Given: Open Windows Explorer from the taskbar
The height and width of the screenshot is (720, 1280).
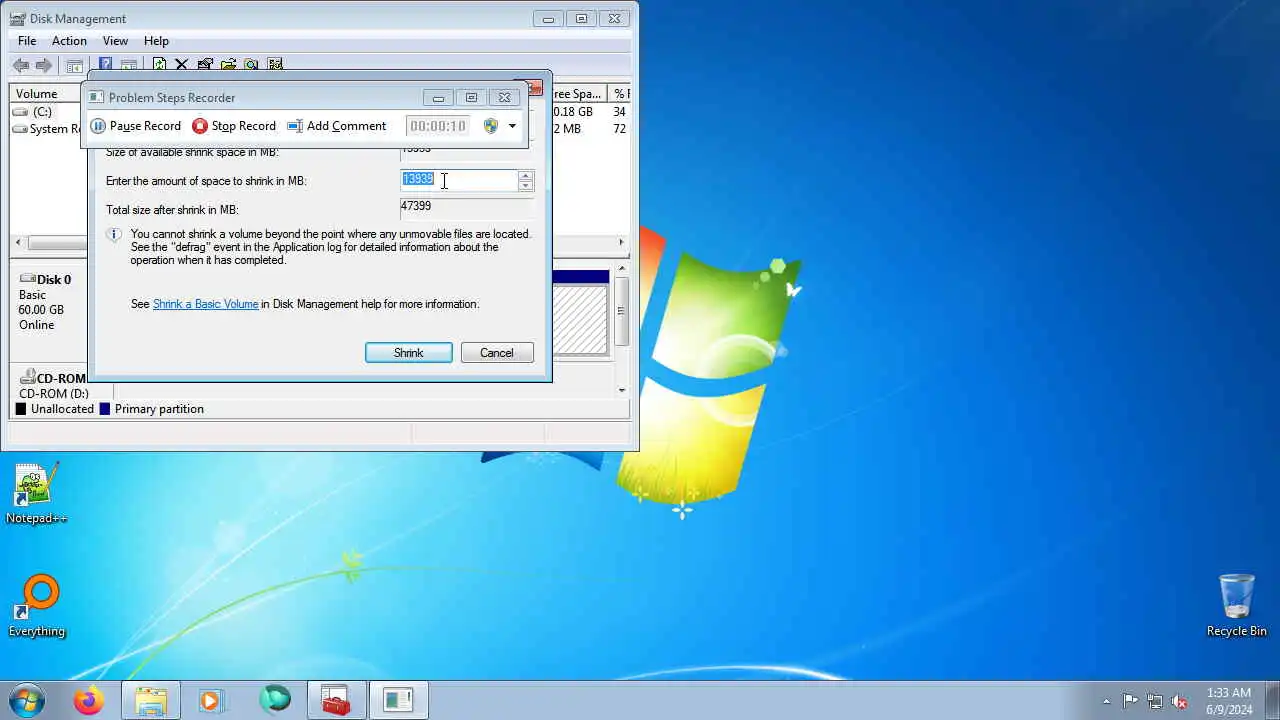Looking at the screenshot, I should [151, 701].
